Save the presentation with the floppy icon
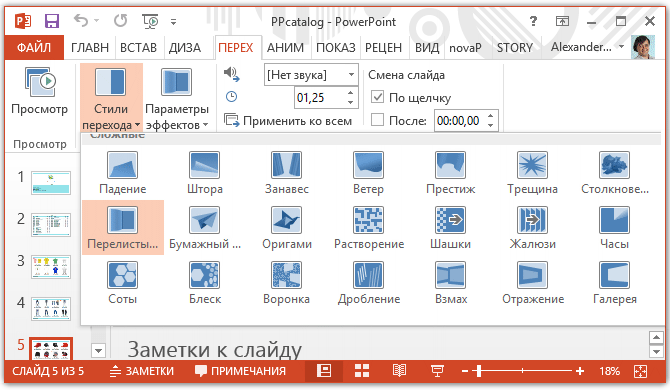Screen dimensions: 670x390 pos(52,21)
